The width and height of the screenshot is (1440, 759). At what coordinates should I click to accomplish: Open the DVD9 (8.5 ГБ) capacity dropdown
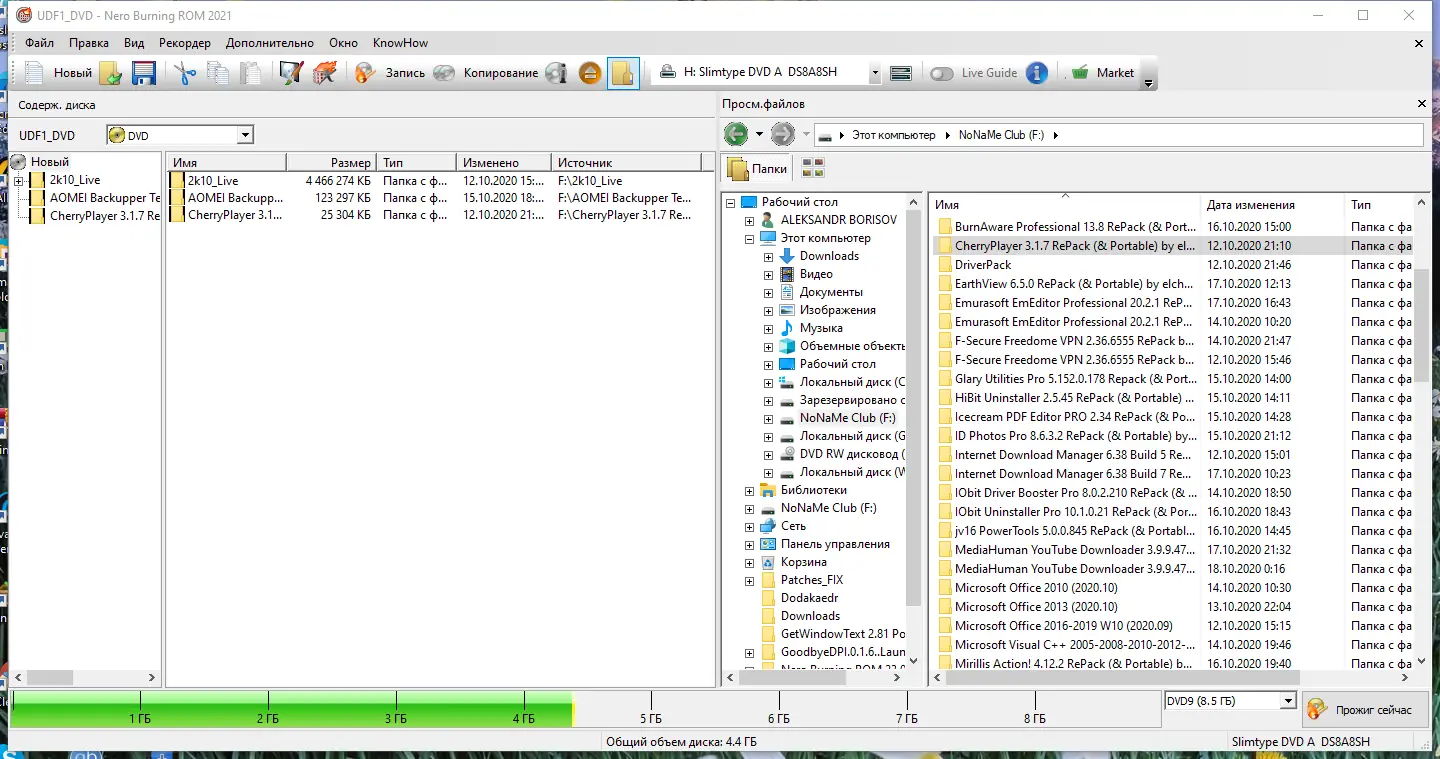(x=1230, y=701)
